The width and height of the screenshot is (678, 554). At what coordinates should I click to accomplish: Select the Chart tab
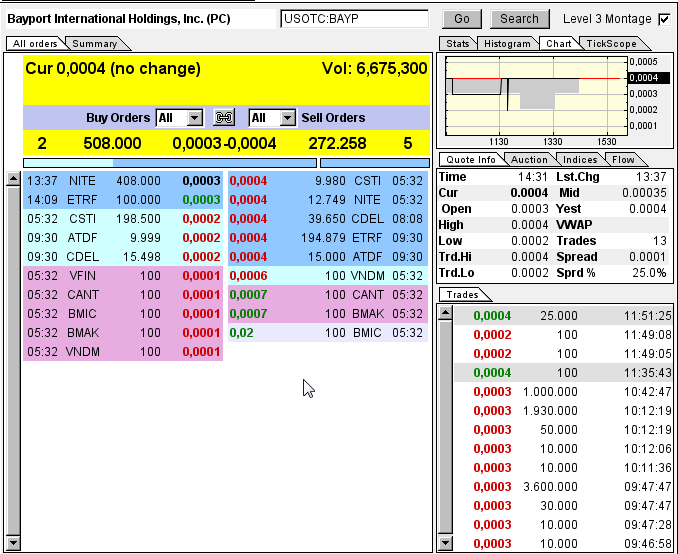click(x=559, y=44)
